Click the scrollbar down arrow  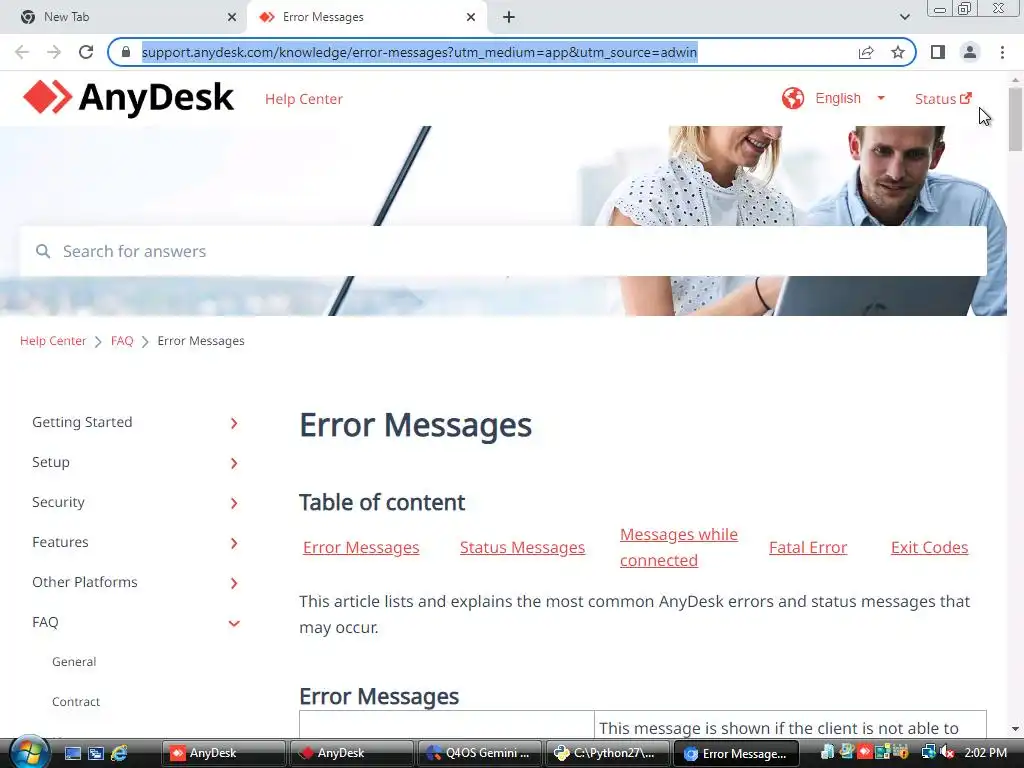[1015, 729]
